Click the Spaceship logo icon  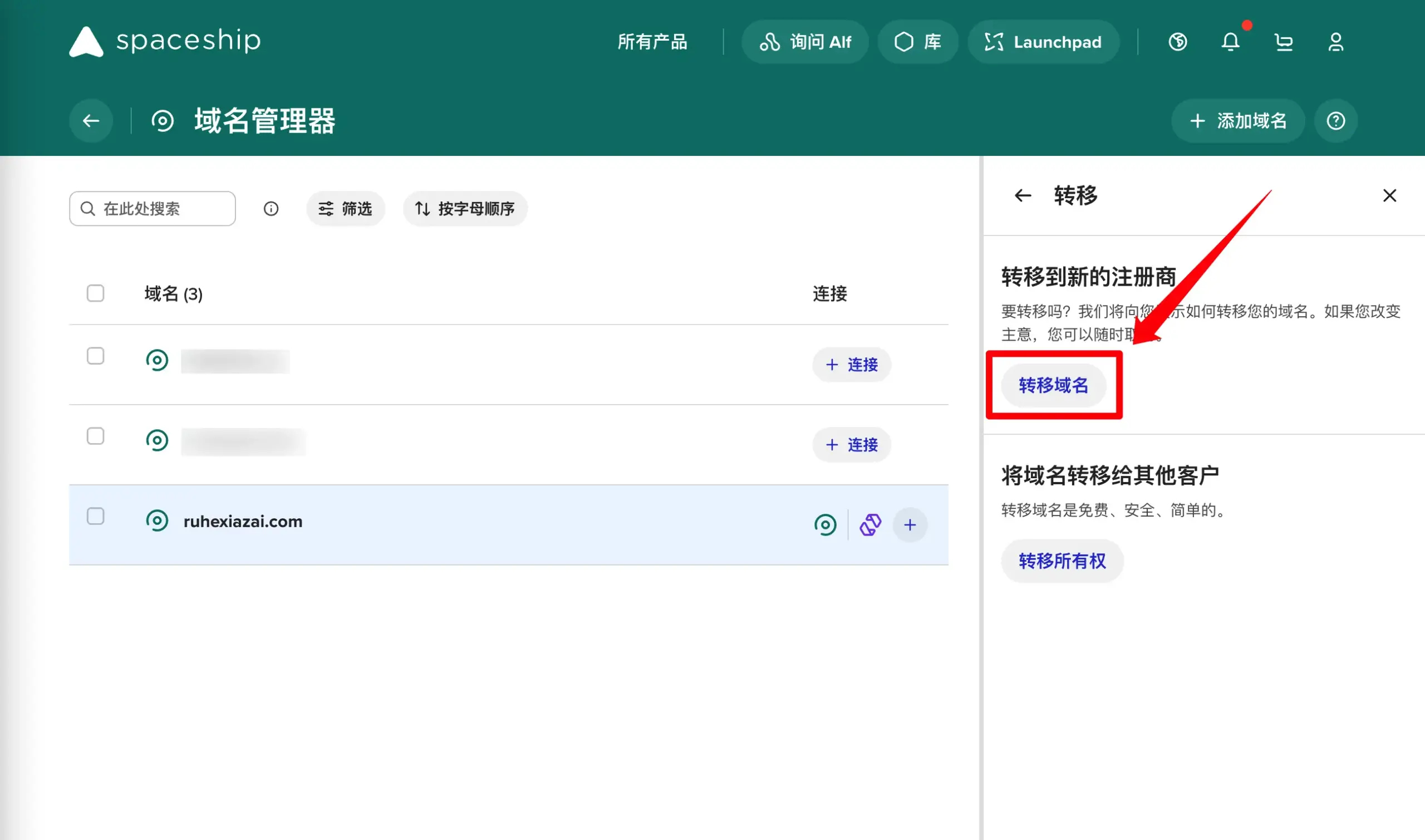[x=86, y=42]
